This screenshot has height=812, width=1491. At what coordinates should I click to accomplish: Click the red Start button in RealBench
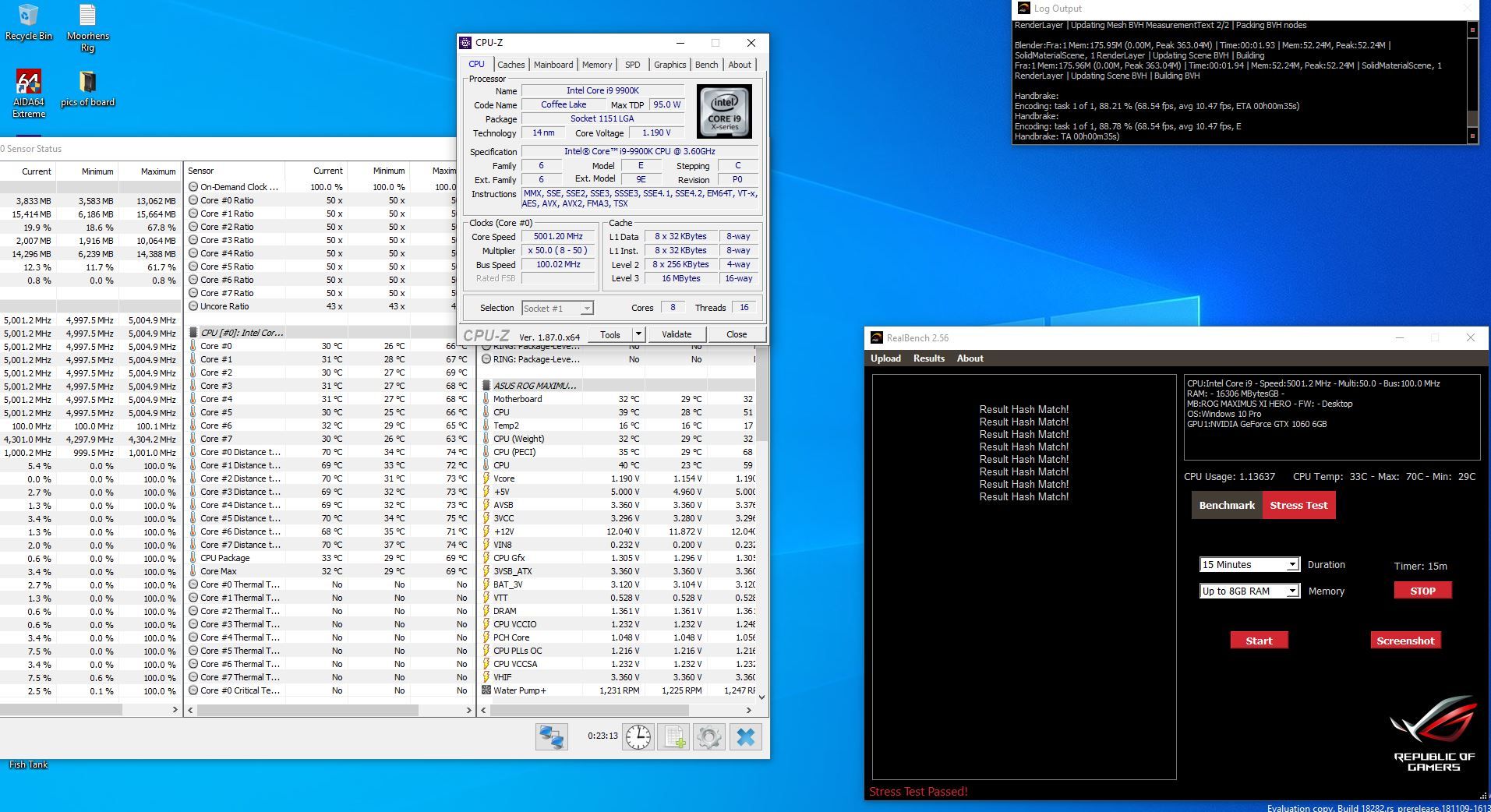pos(1259,641)
